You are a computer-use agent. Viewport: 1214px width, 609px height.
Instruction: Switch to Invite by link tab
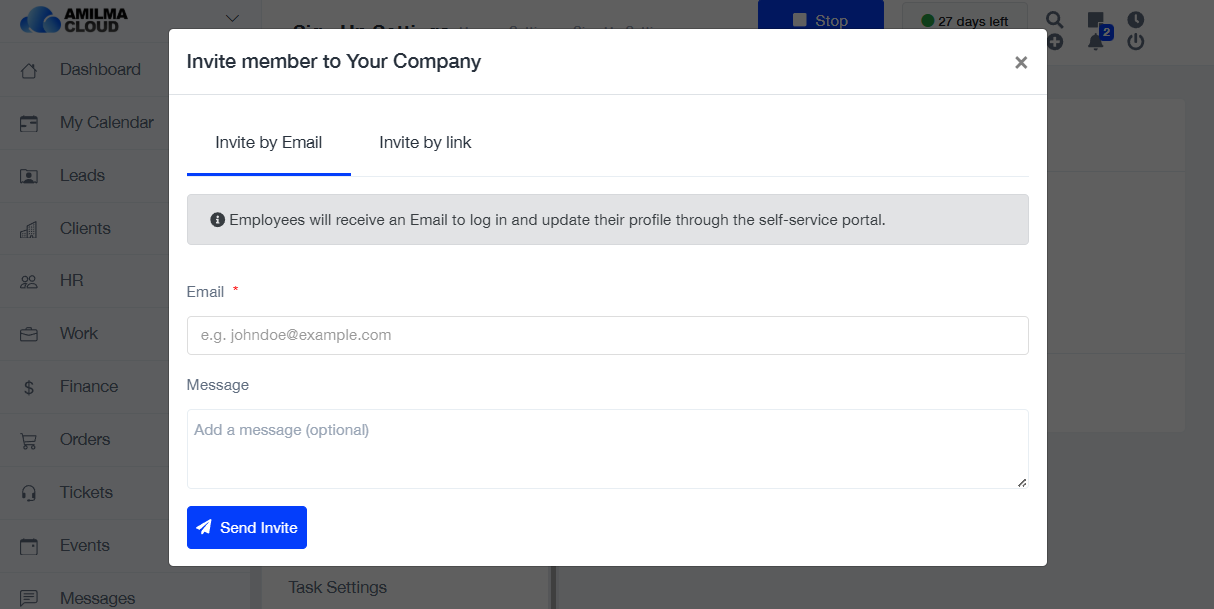[x=425, y=143]
